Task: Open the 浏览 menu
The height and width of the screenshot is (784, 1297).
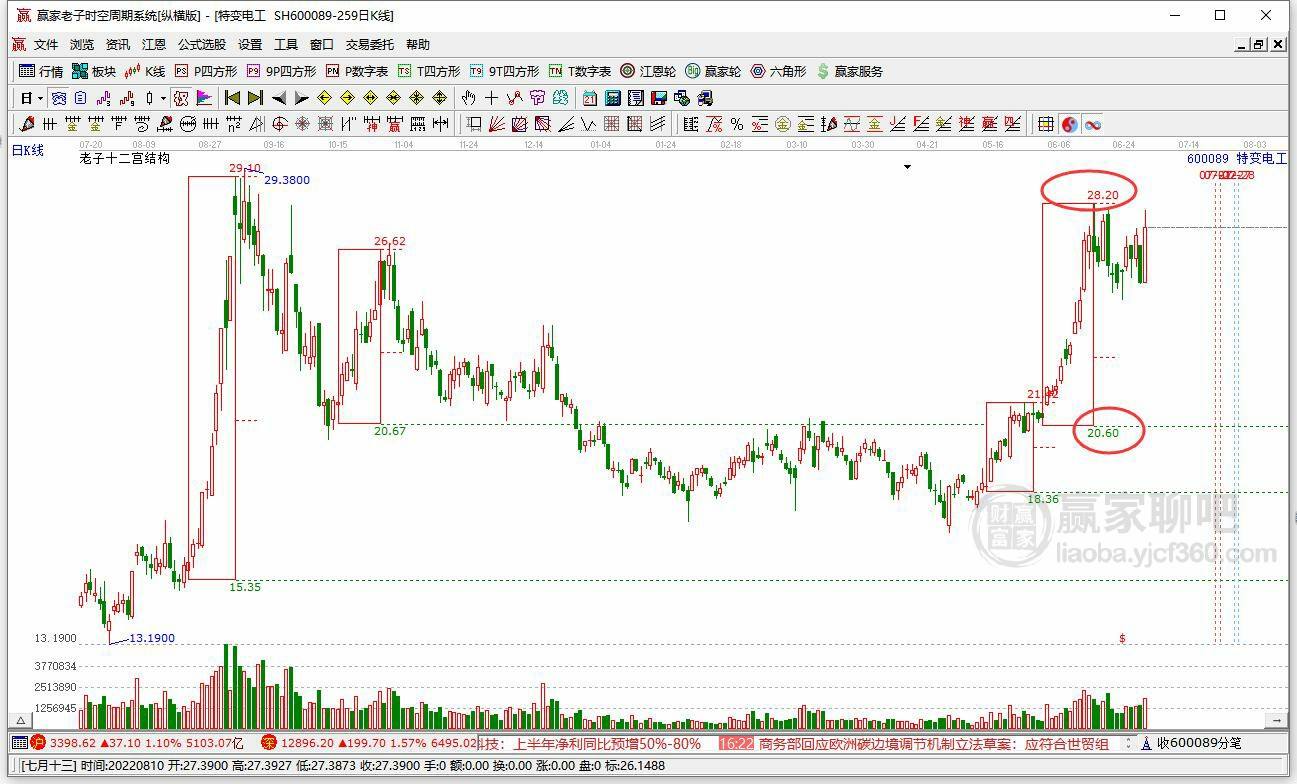Action: 82,45
